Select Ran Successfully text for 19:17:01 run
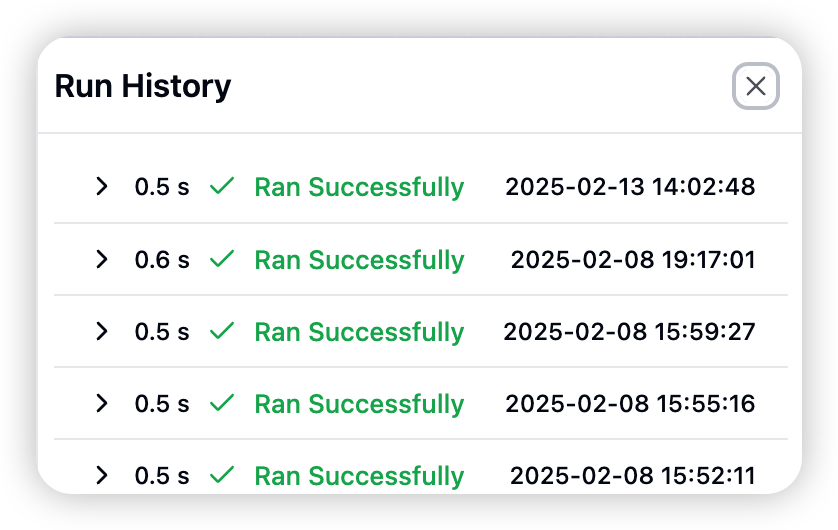 click(359, 260)
